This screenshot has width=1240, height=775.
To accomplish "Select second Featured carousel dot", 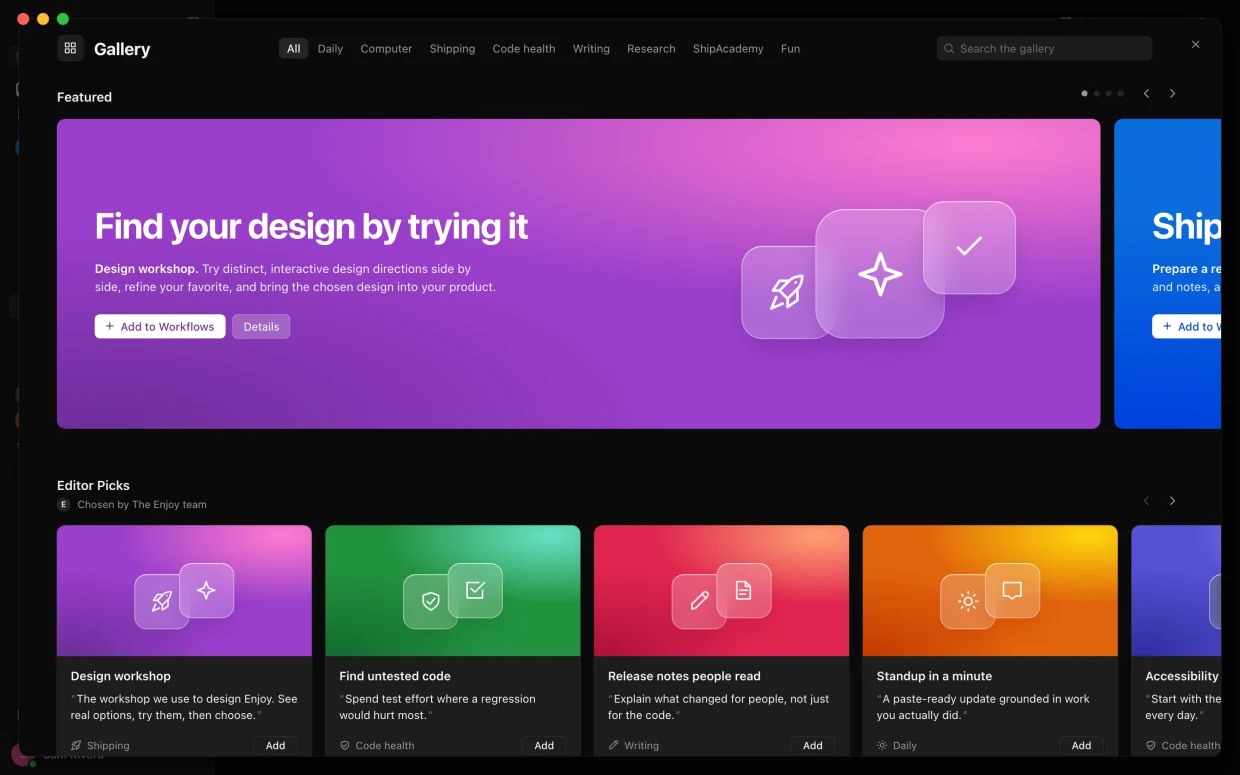I will click(x=1097, y=93).
